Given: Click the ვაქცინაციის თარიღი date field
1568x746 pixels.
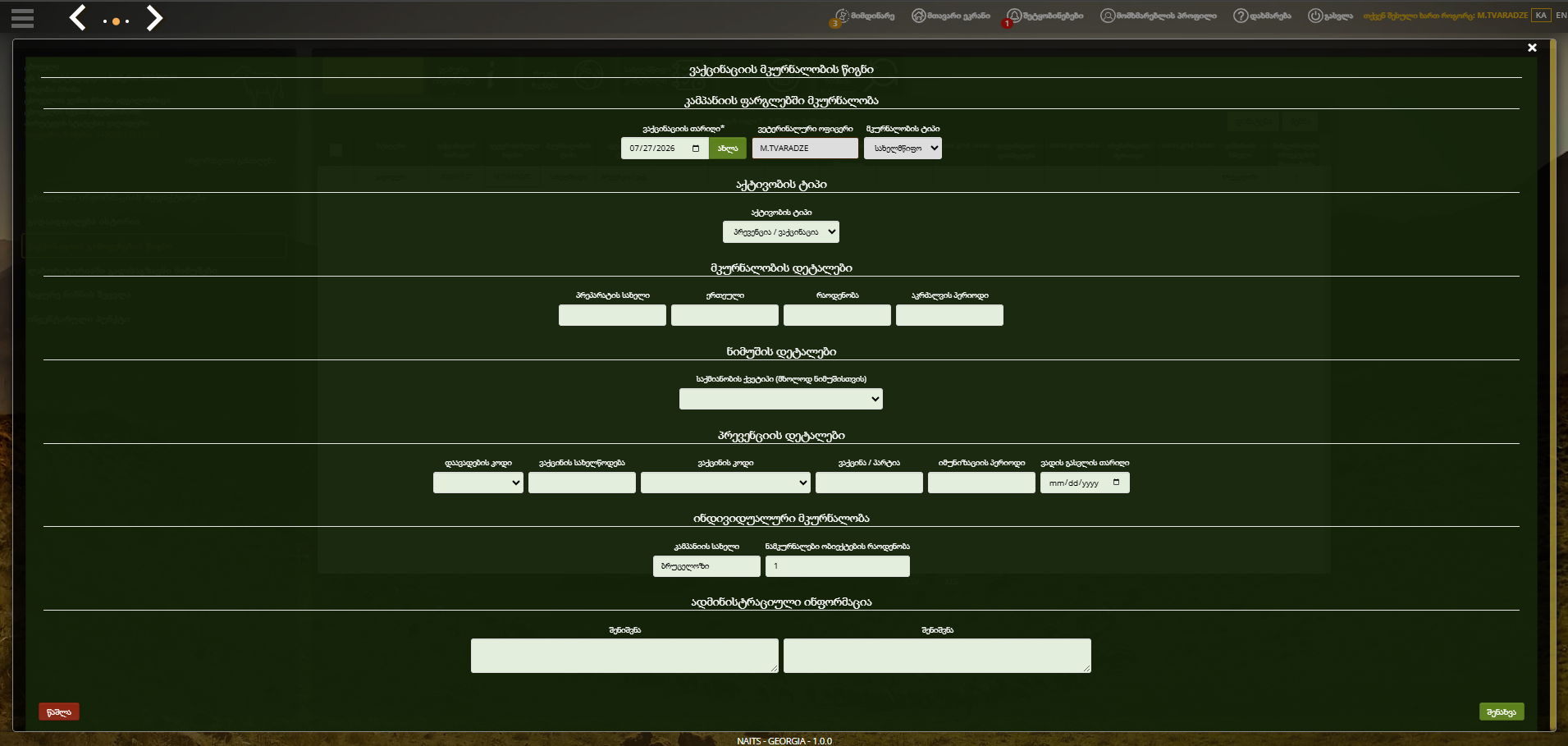Looking at the screenshot, I should tap(665, 149).
